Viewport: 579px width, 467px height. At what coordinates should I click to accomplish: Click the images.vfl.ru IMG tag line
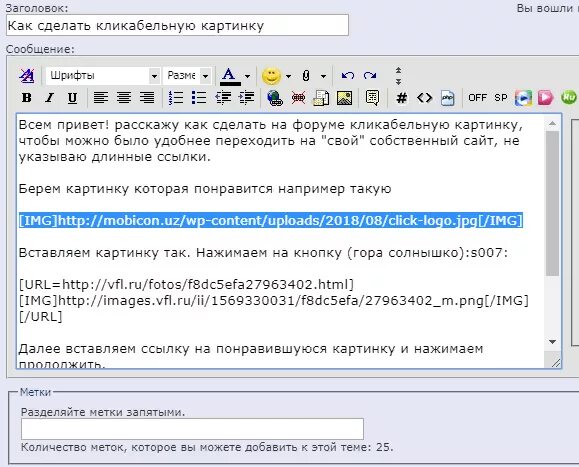coord(274,301)
